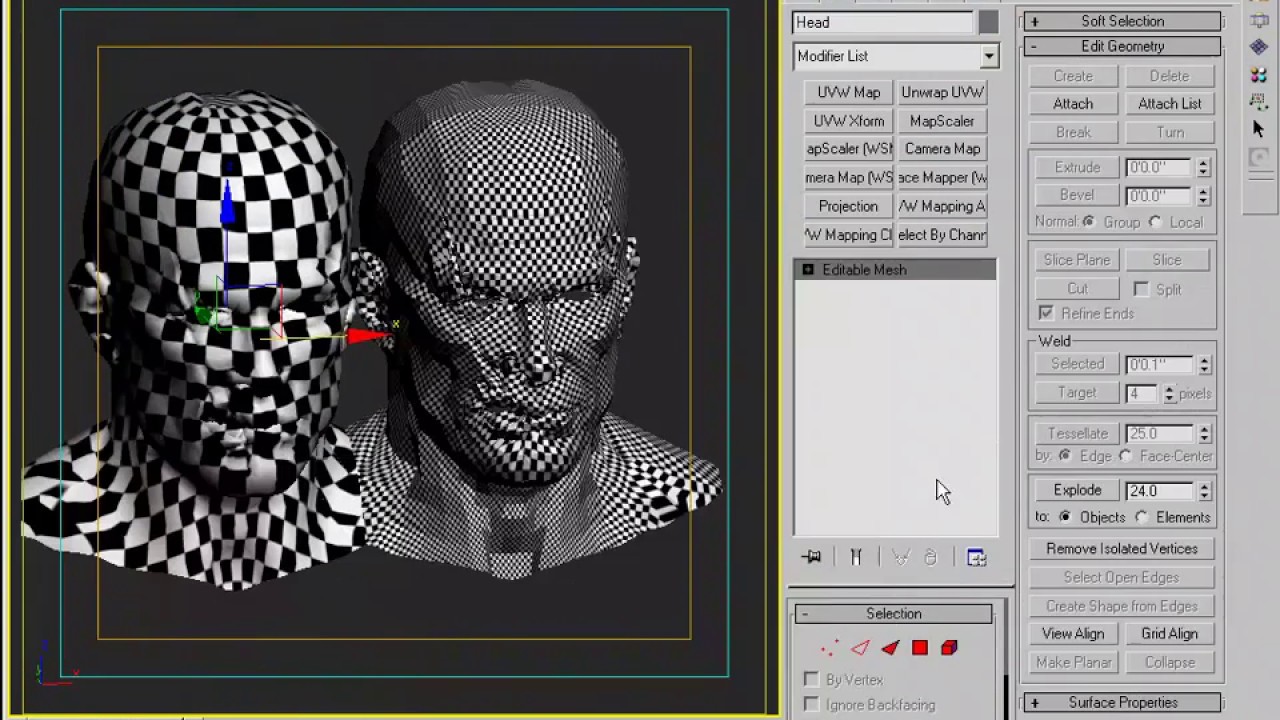Expand the Editable Mesh plus icon
The height and width of the screenshot is (720, 1280).
point(808,270)
